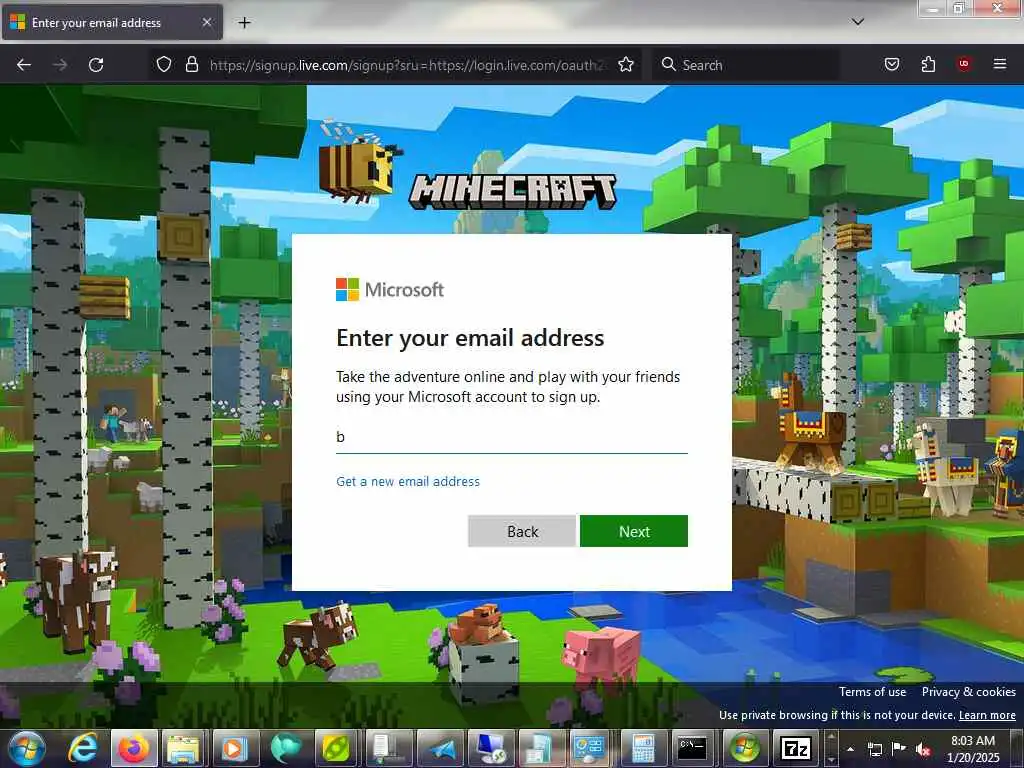Click the Microsoft logo
This screenshot has width=1024, height=768.
[390, 289]
